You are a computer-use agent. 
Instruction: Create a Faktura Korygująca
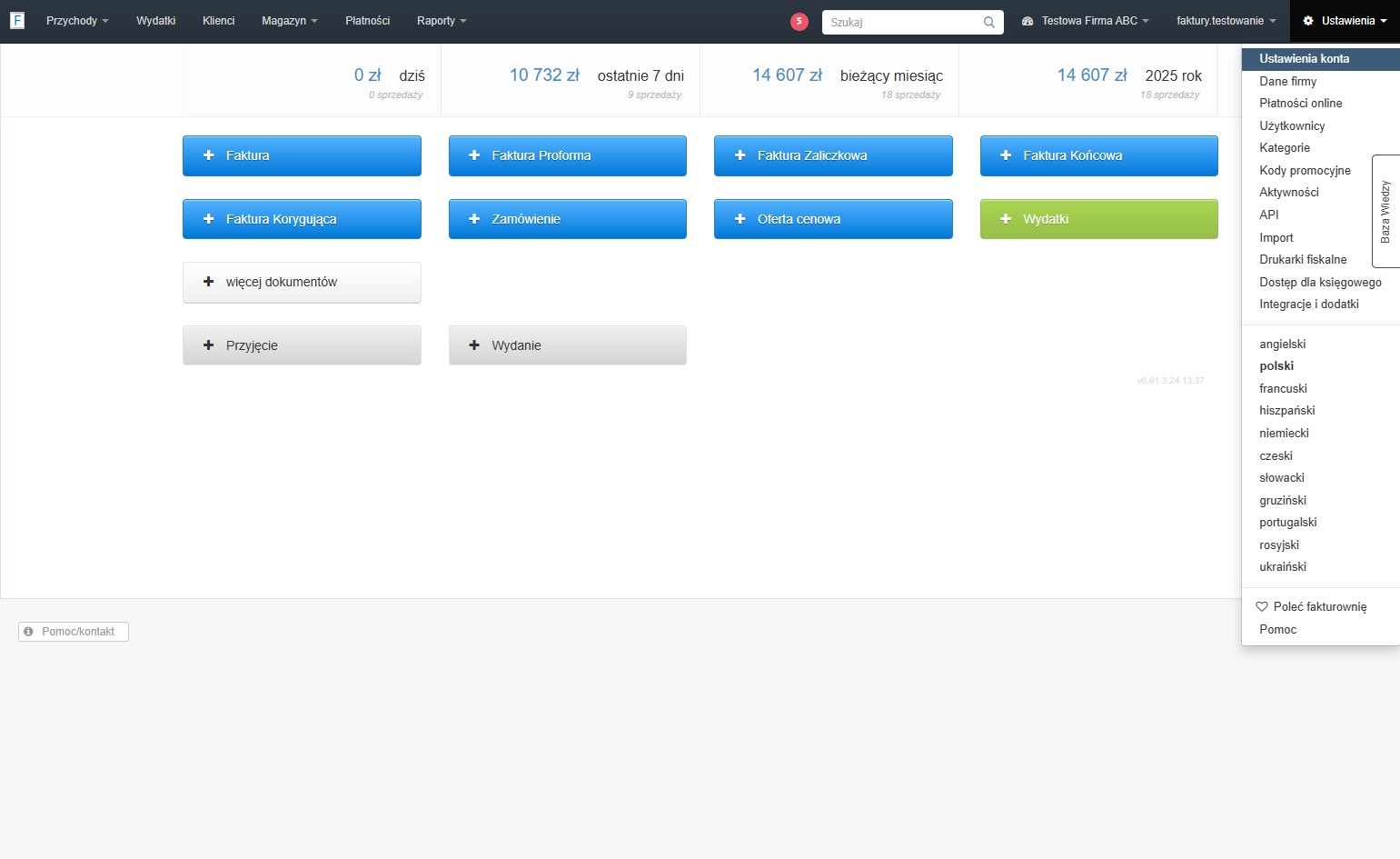302,219
